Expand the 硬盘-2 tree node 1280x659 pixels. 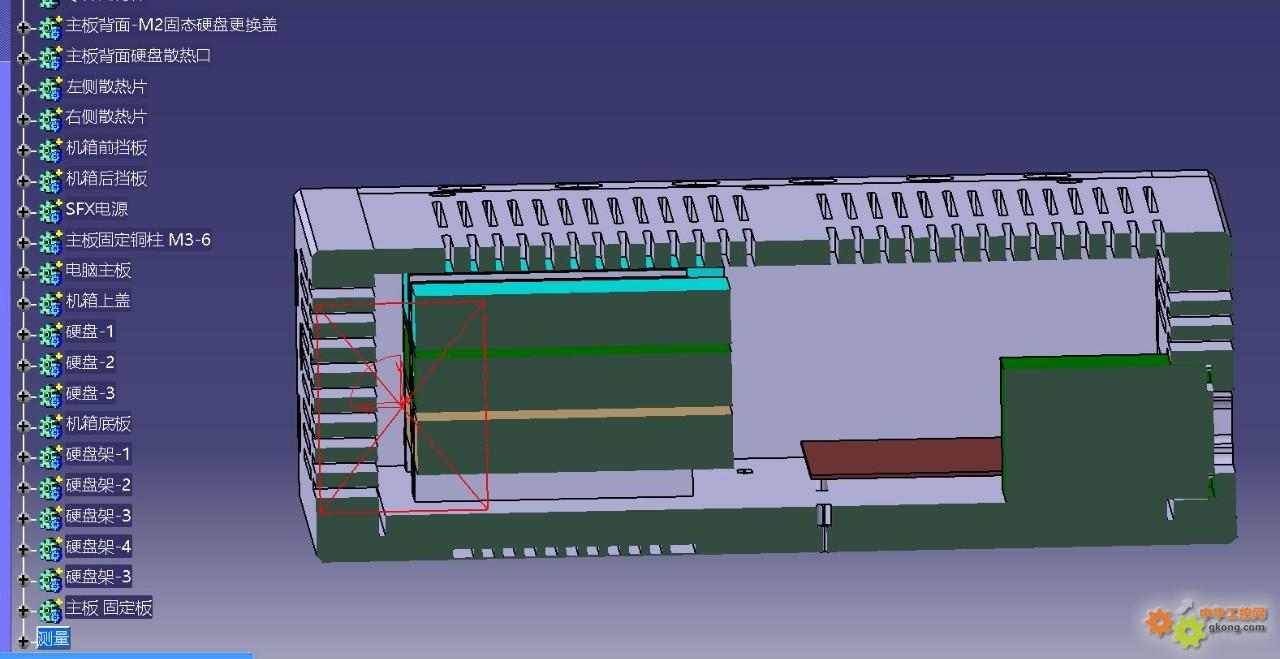(23, 365)
